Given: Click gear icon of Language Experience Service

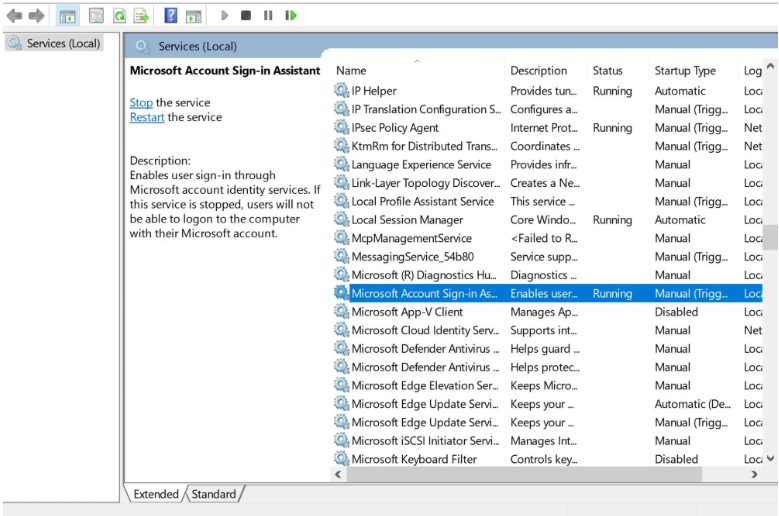Looking at the screenshot, I should tap(341, 164).
